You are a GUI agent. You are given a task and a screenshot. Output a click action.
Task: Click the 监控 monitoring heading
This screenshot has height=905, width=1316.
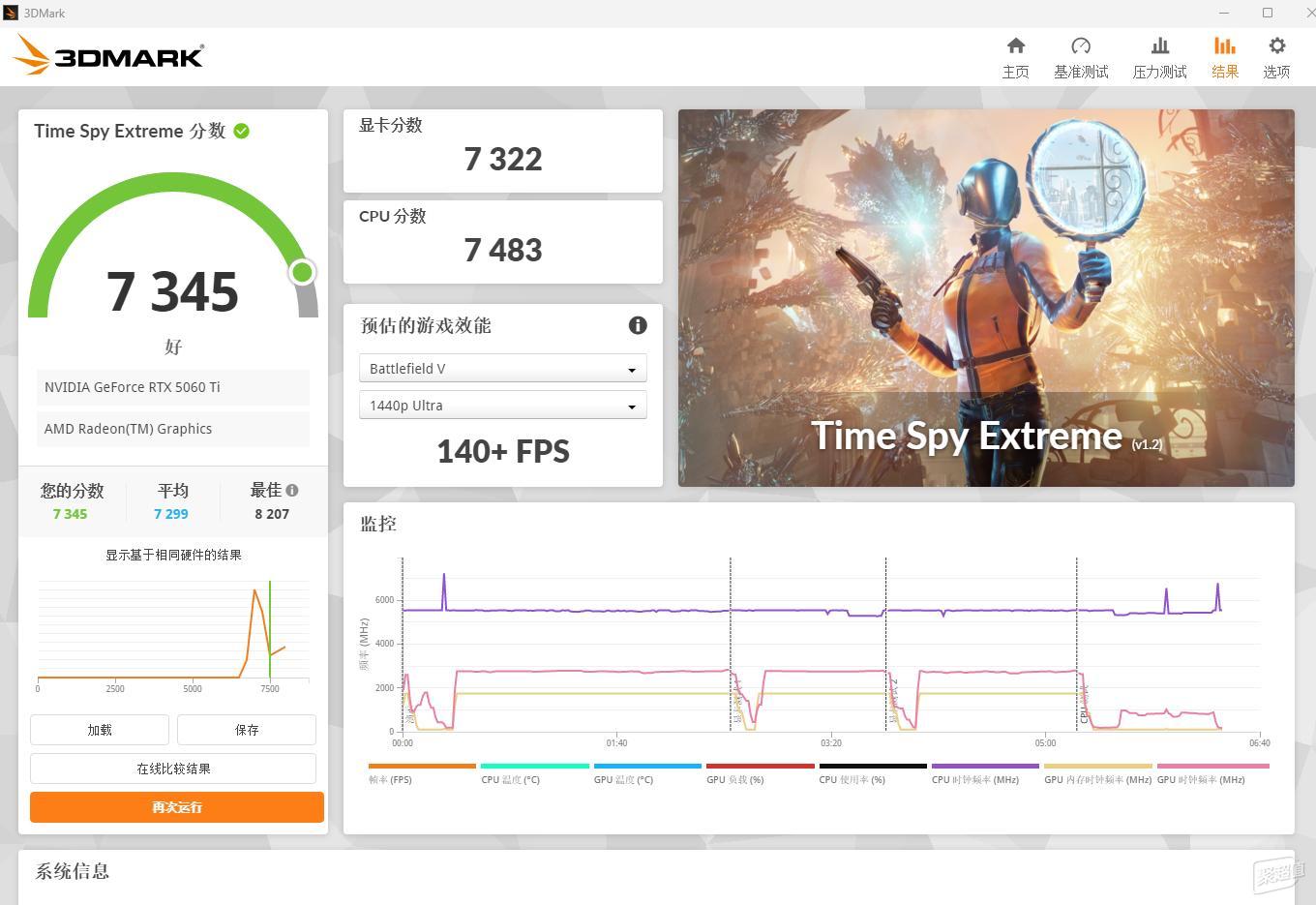click(378, 524)
